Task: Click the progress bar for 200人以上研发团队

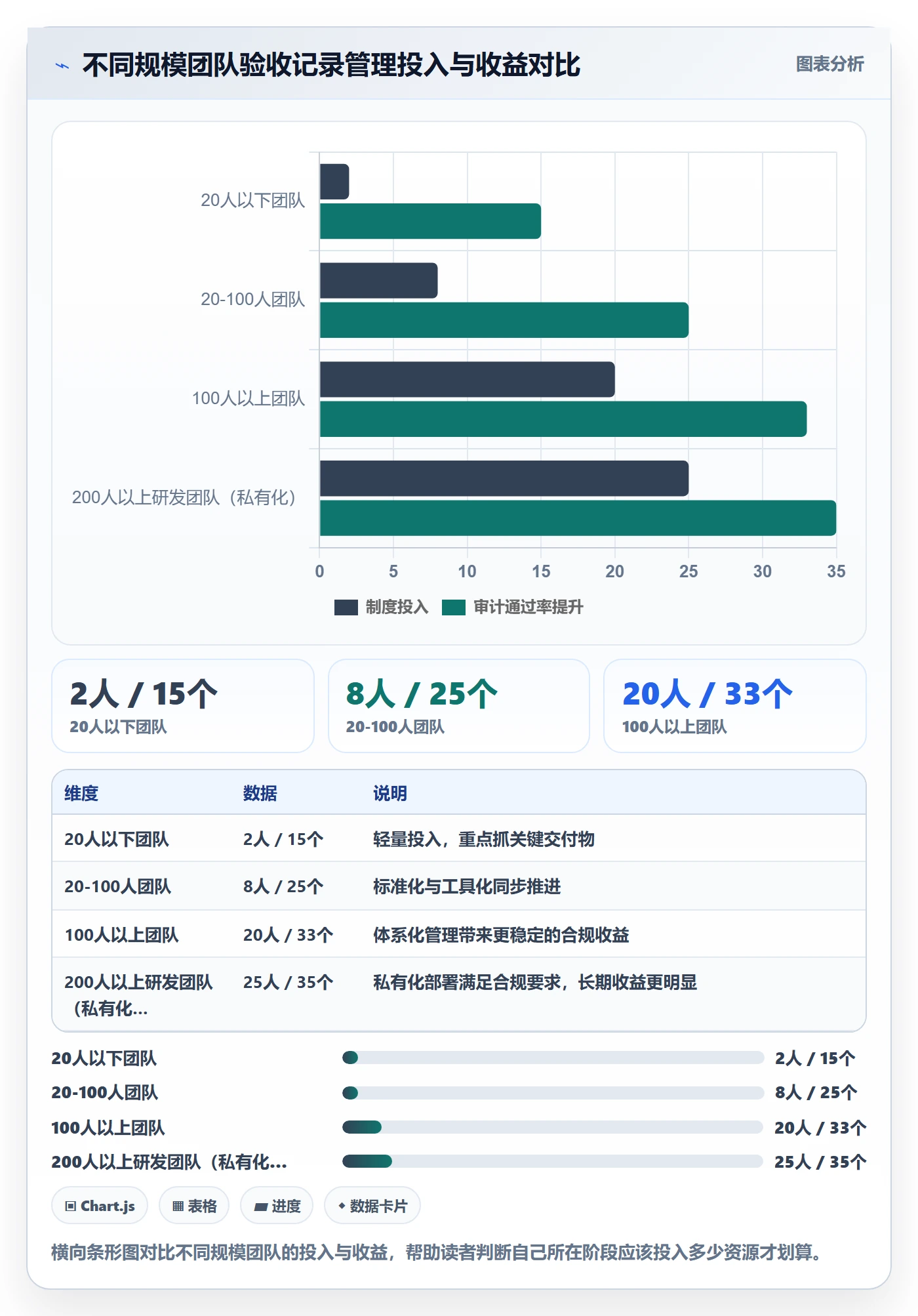Action: click(553, 1161)
